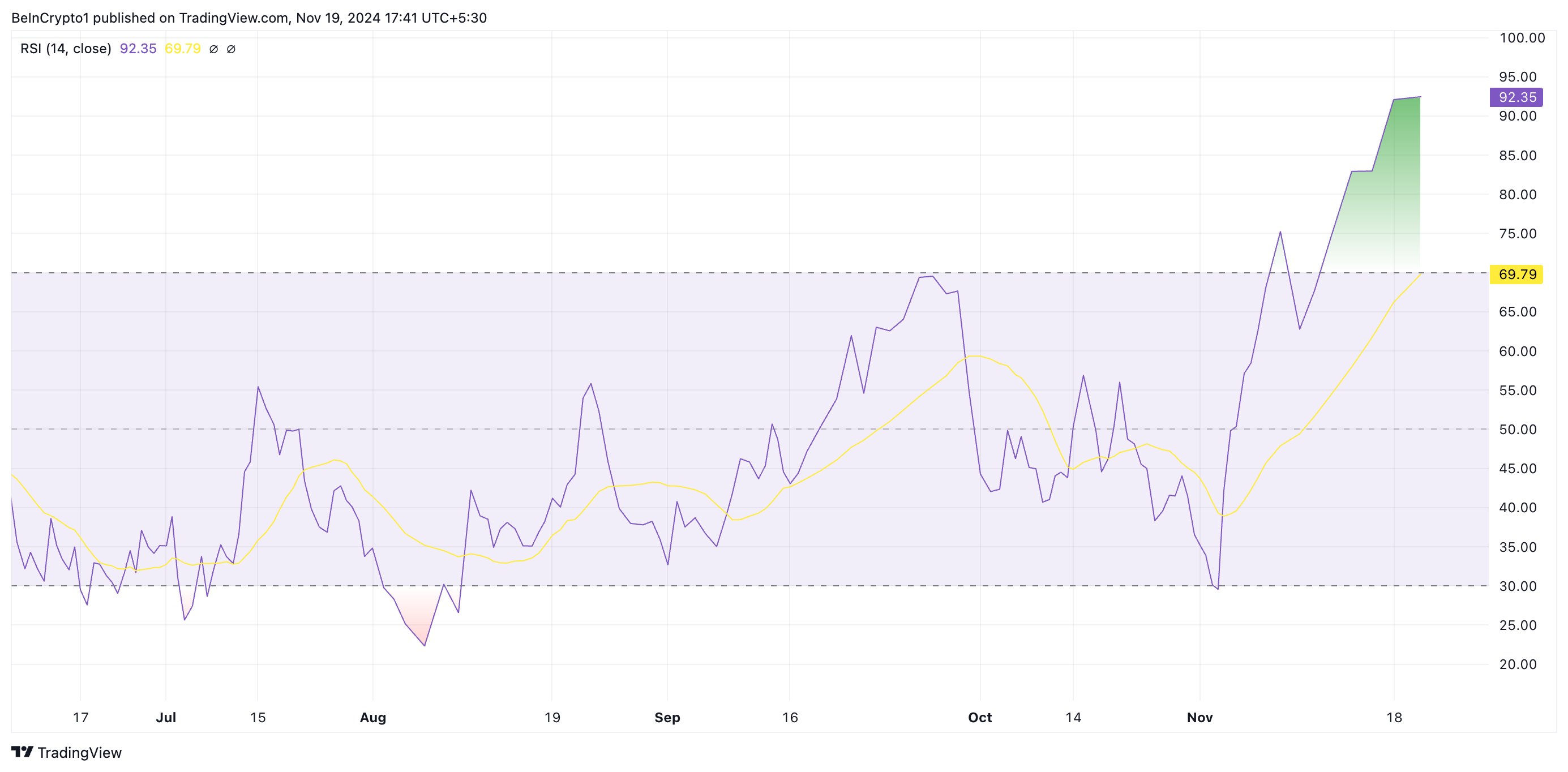Click the 18 date label near chart end
Viewport: 1568px width, 772px height.
pos(1394,717)
